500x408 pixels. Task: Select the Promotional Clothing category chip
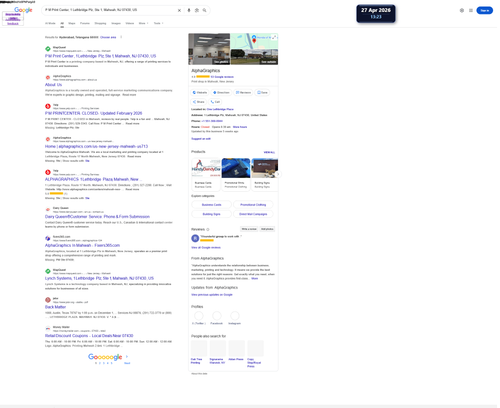(x=253, y=205)
